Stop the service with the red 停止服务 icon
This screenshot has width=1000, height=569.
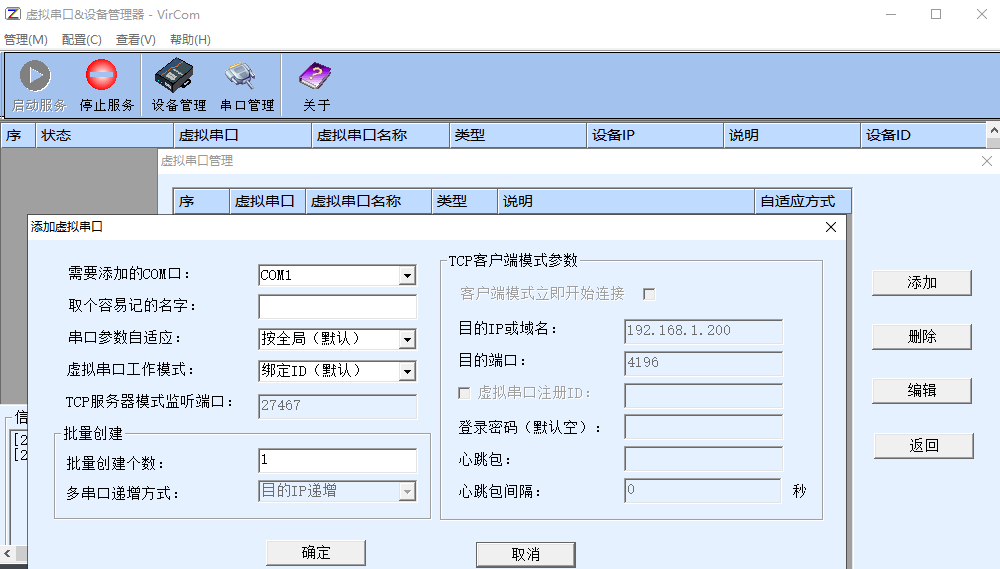tap(106, 85)
